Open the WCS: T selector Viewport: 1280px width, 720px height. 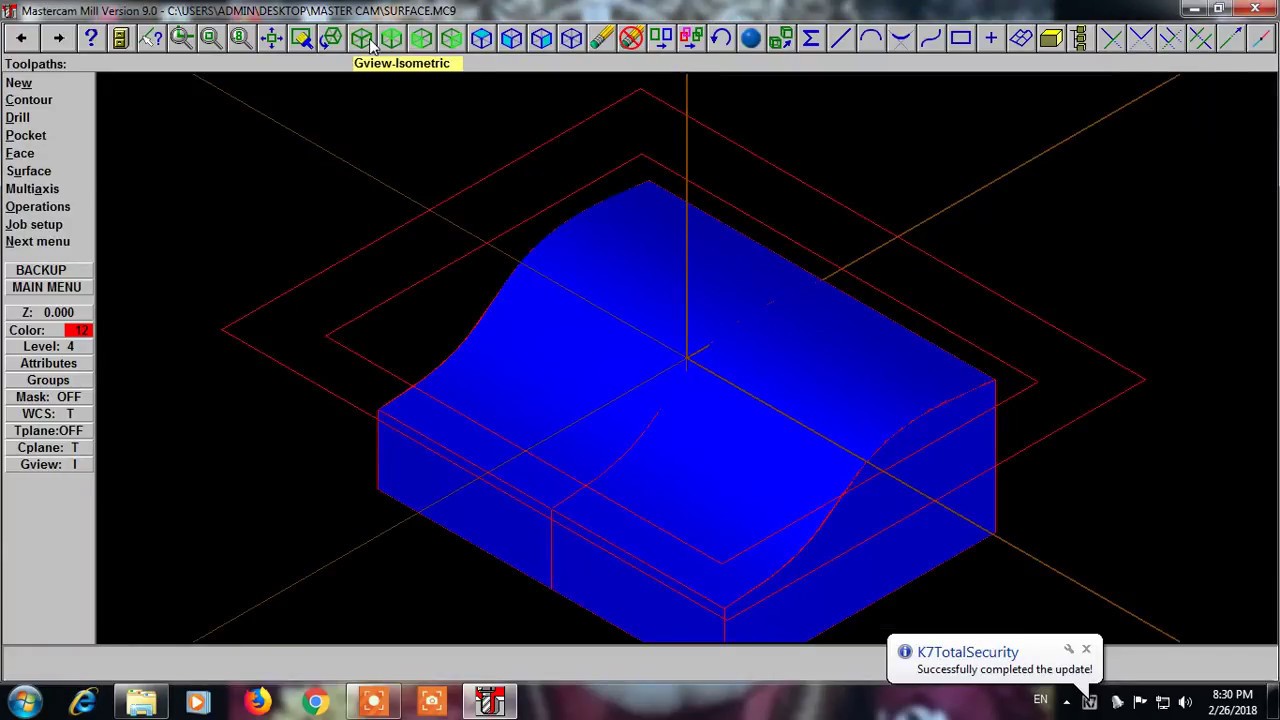tap(48, 414)
